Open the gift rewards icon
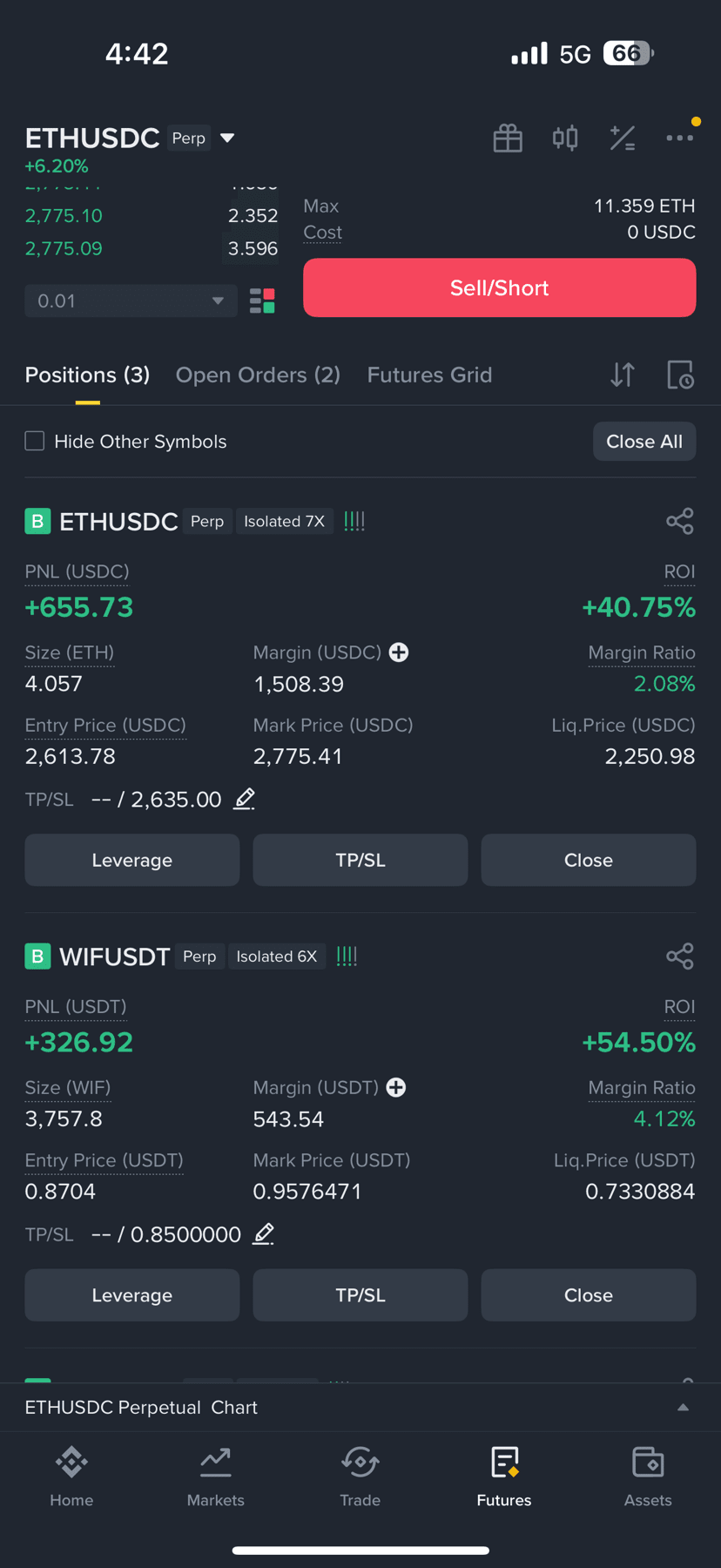The width and height of the screenshot is (721, 1568). pos(508,139)
